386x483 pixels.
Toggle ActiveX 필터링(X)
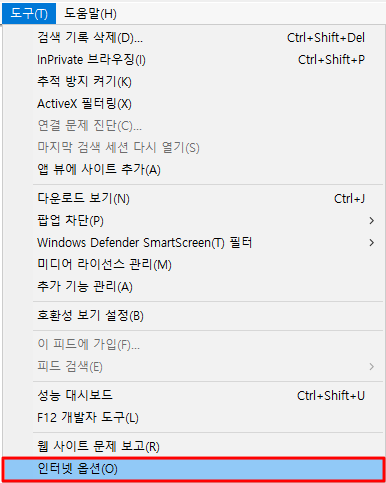pos(193,104)
